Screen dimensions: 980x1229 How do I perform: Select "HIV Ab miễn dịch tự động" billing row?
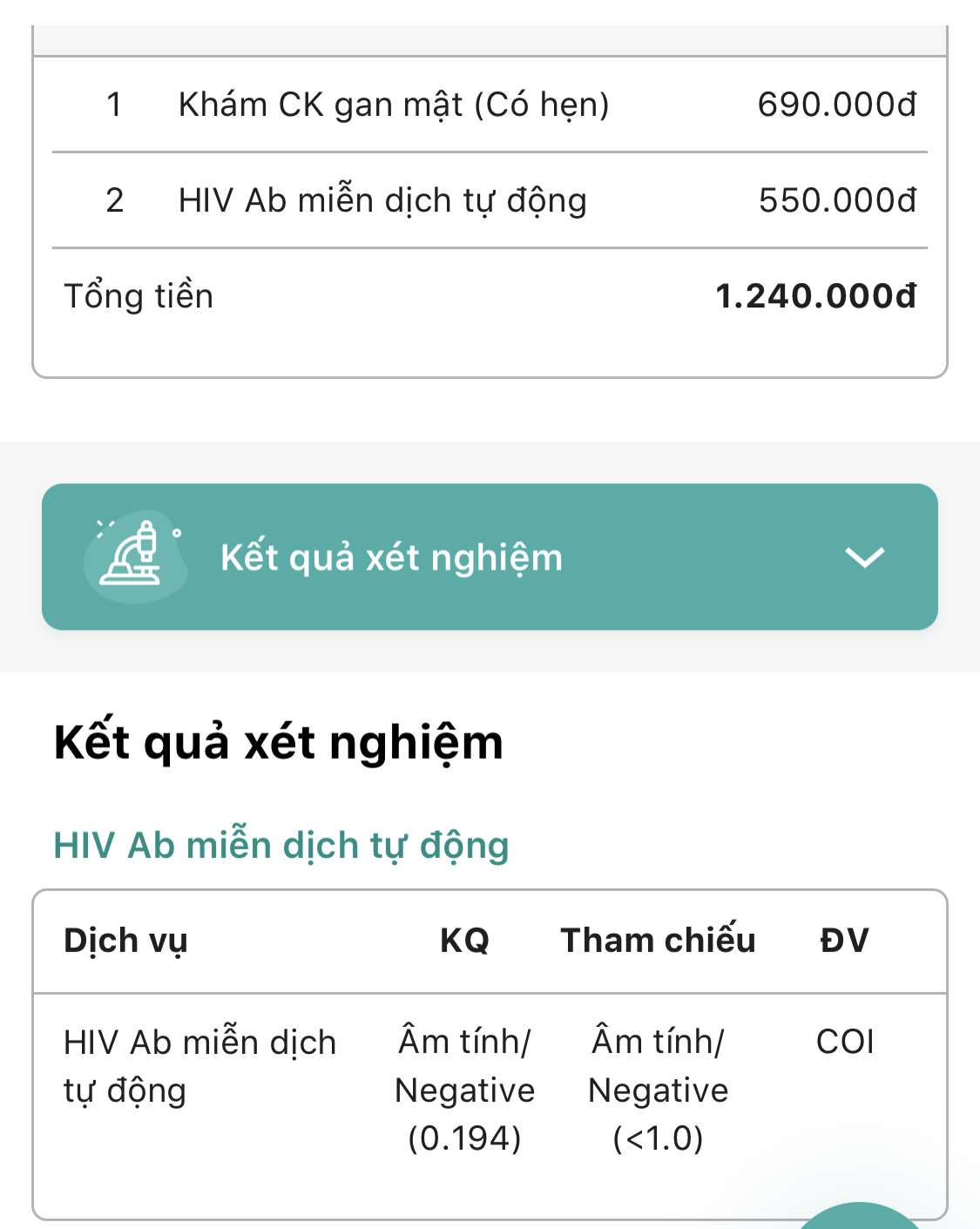(x=382, y=200)
